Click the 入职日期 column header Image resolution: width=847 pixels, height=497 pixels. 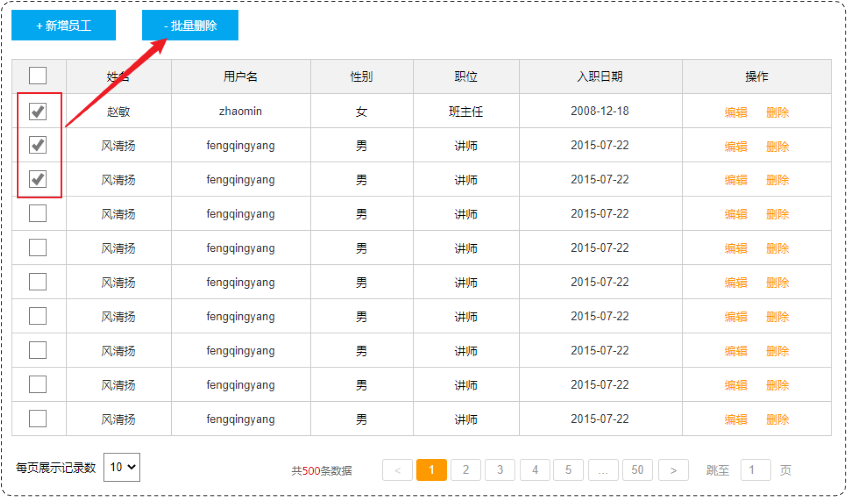pos(600,77)
